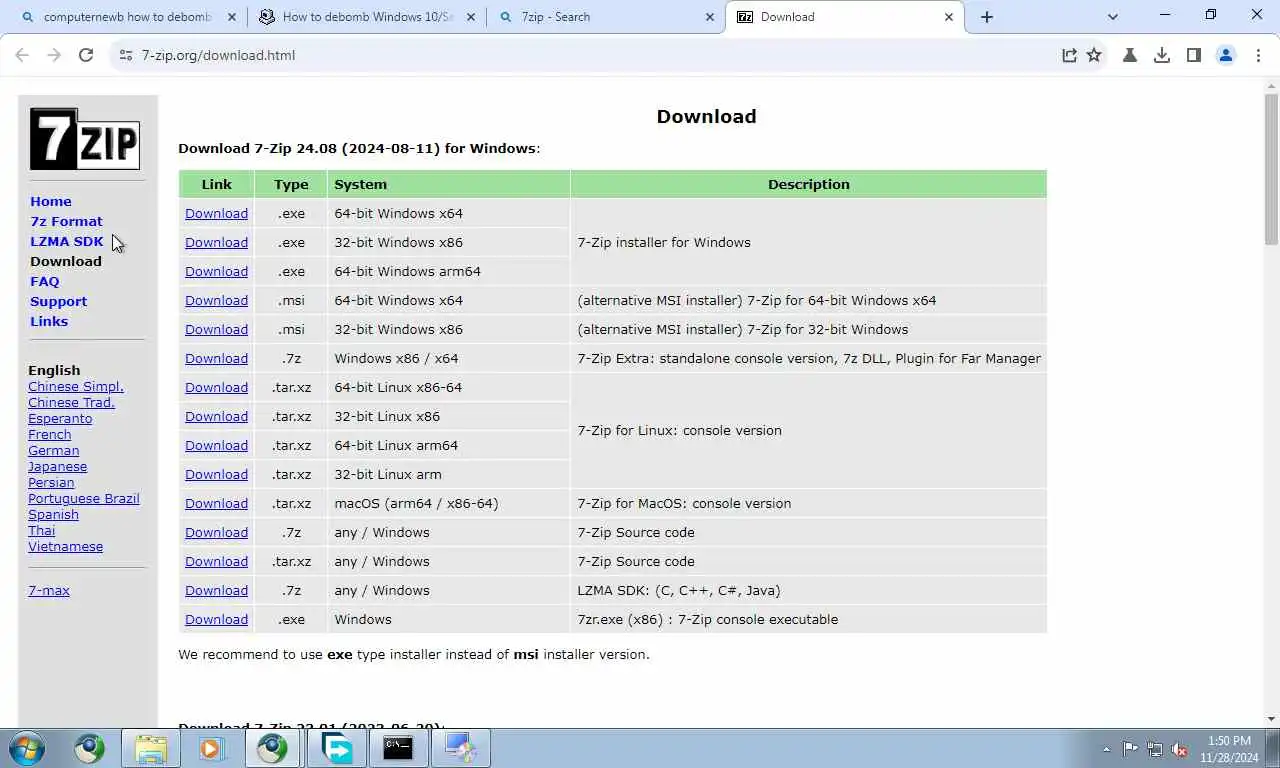Image resolution: width=1280 pixels, height=768 pixels.
Task: Download the 64-bit Windows arm64 installer
Action: pos(216,271)
